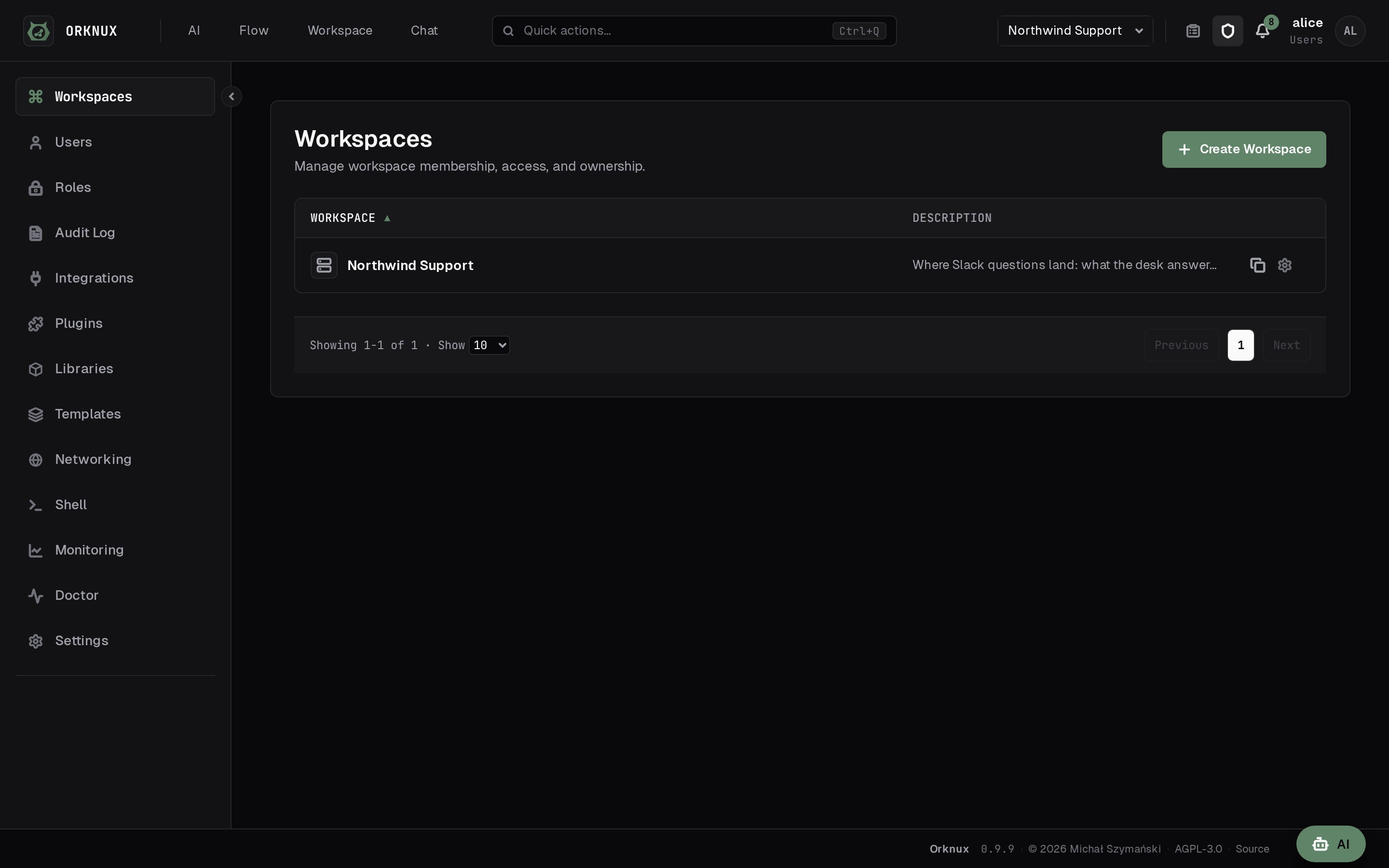Expand the Northwind Support workspace switcher

point(1075,31)
